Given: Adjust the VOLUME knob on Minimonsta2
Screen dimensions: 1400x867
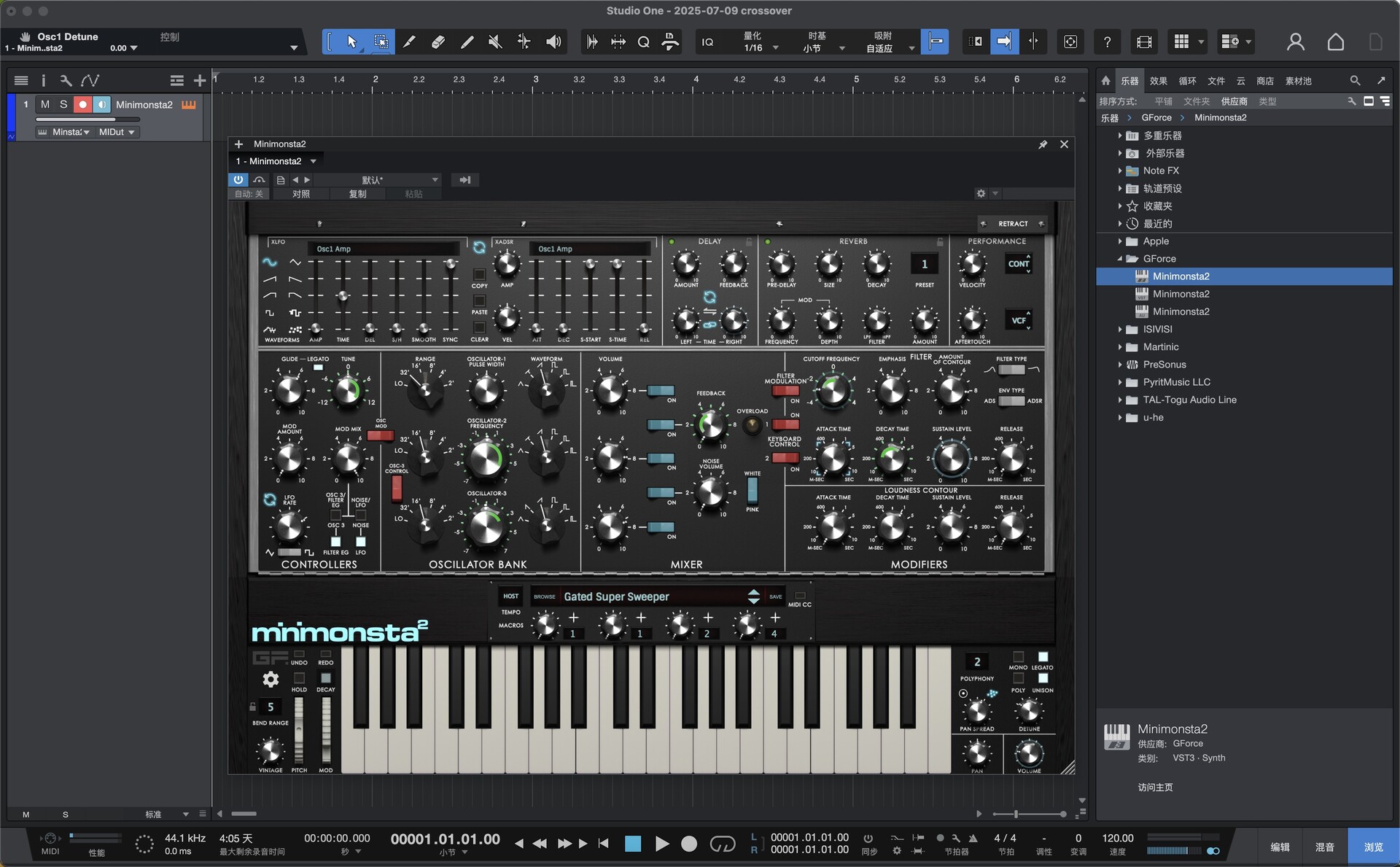Looking at the screenshot, I should (x=1029, y=755).
